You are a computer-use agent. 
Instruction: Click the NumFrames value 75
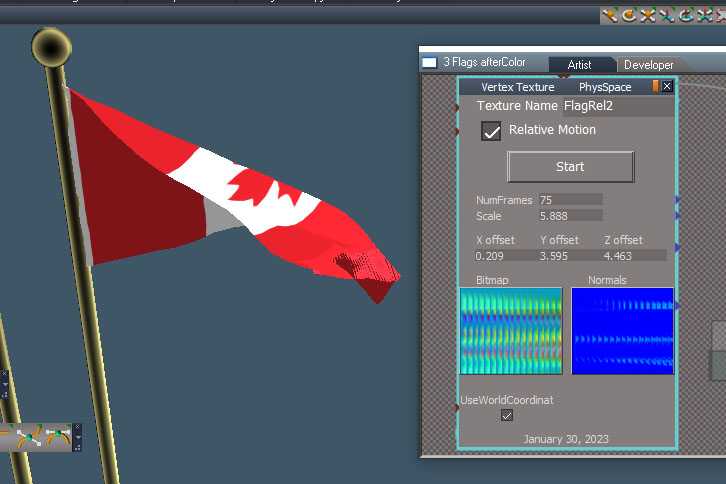click(x=570, y=200)
